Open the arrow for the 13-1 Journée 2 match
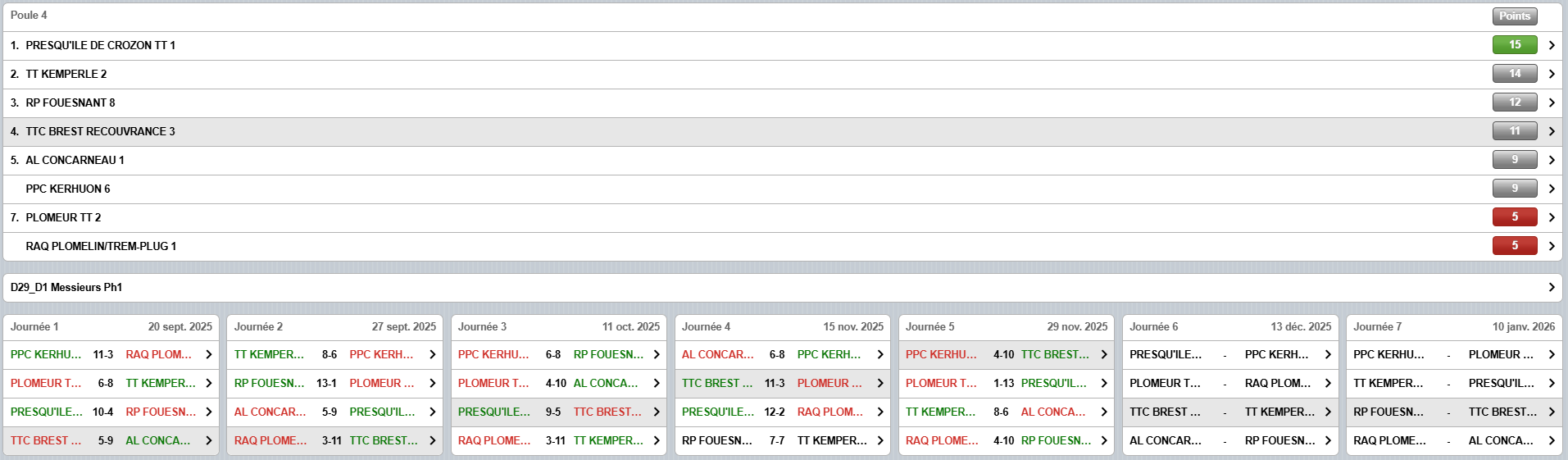Image resolution: width=1568 pixels, height=460 pixels. pos(432,383)
